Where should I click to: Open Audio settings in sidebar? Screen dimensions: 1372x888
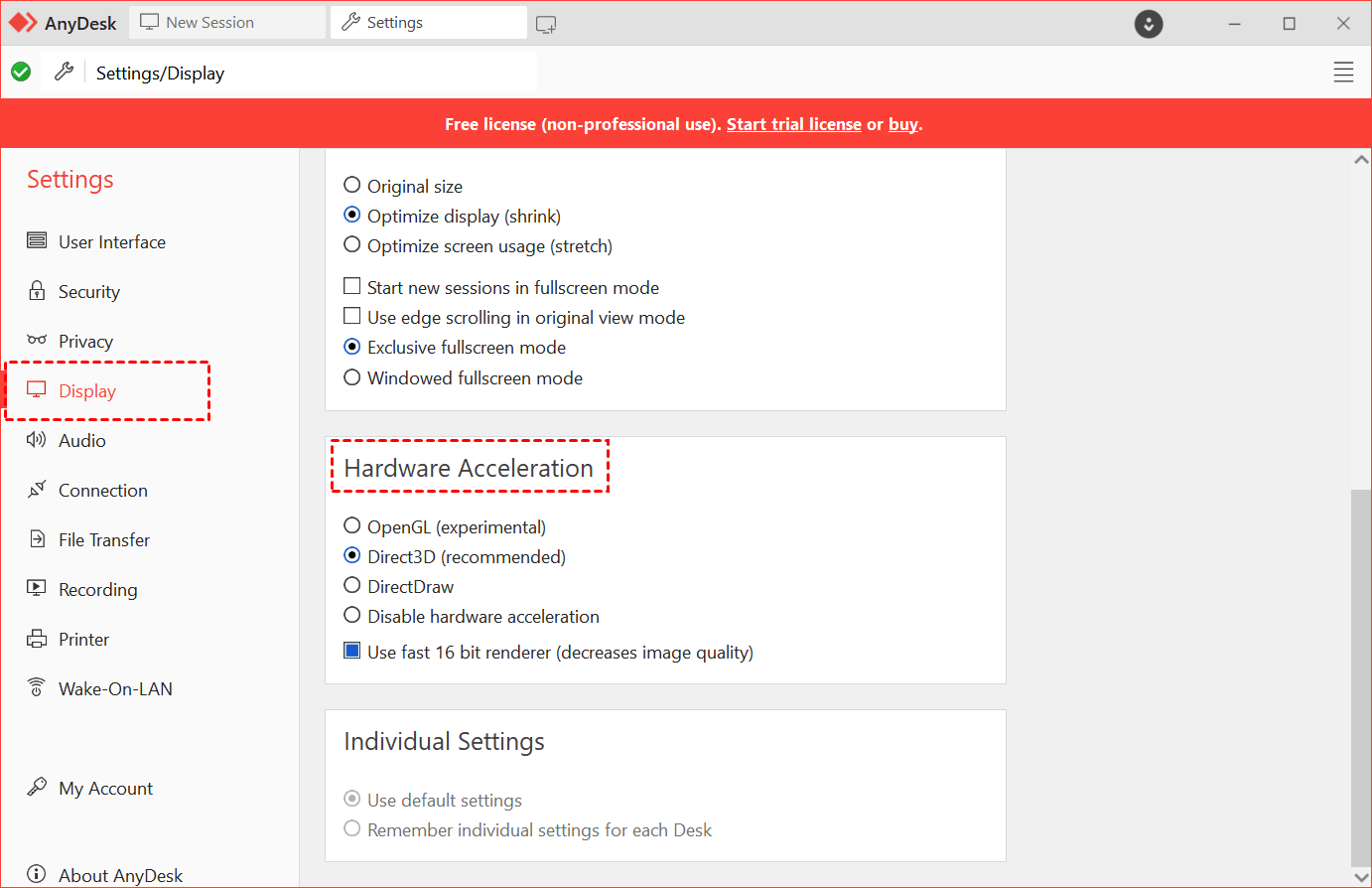coord(81,441)
